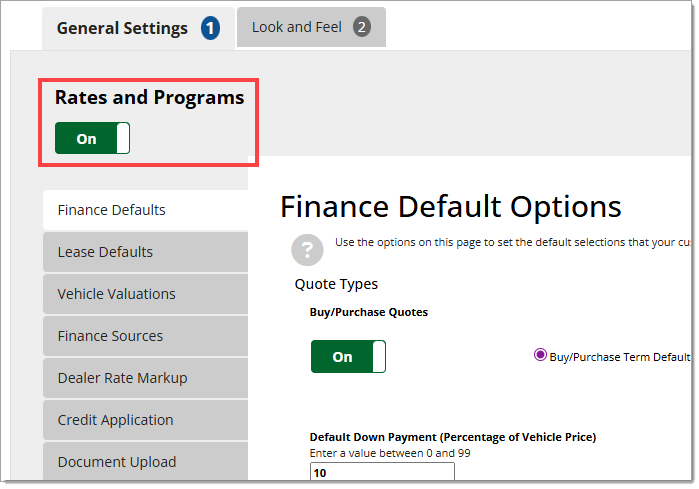
Task: Click the number 2 badge on Look and Feel
Action: [x=361, y=27]
